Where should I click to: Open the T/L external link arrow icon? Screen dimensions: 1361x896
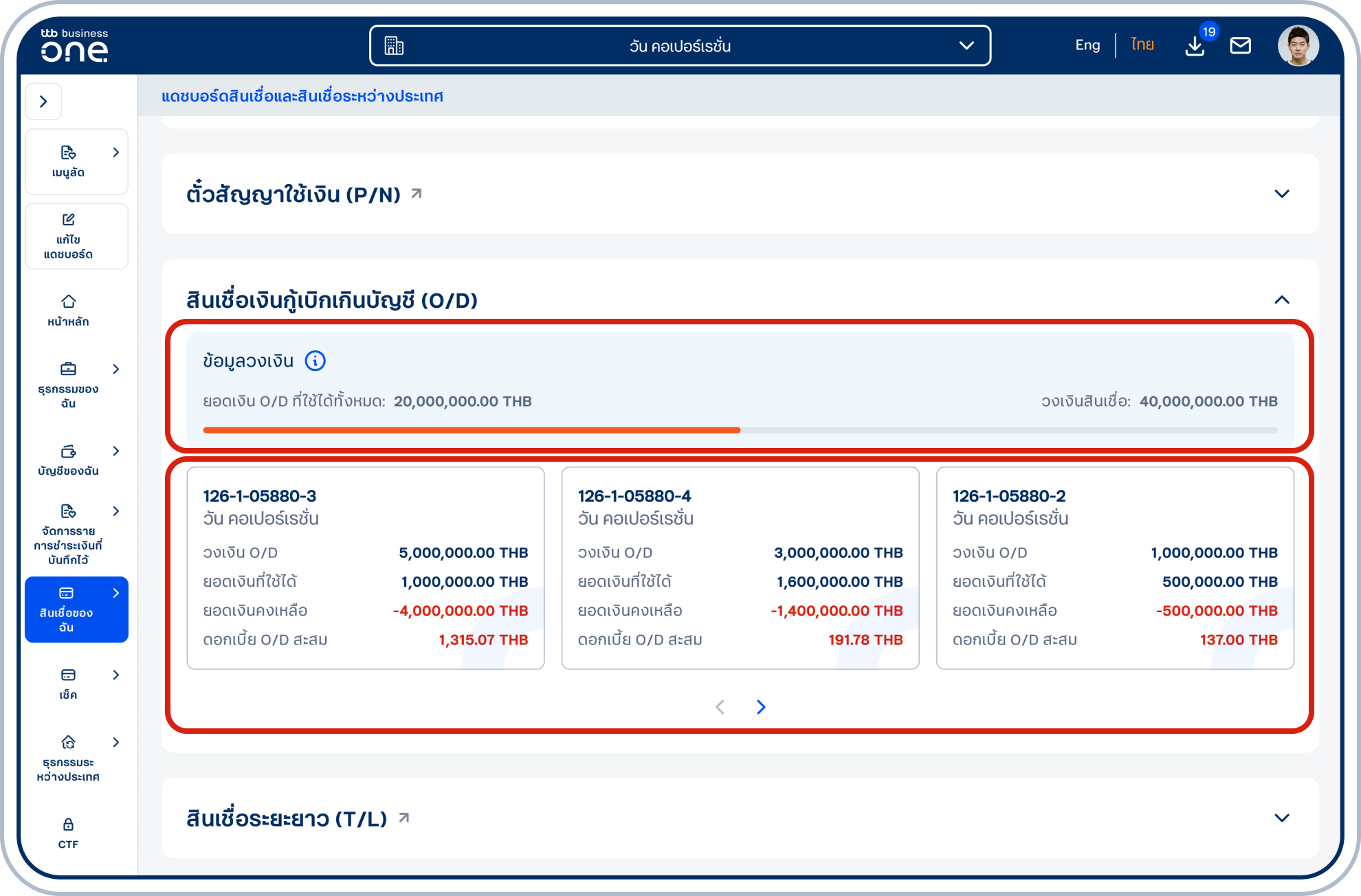pos(404,818)
